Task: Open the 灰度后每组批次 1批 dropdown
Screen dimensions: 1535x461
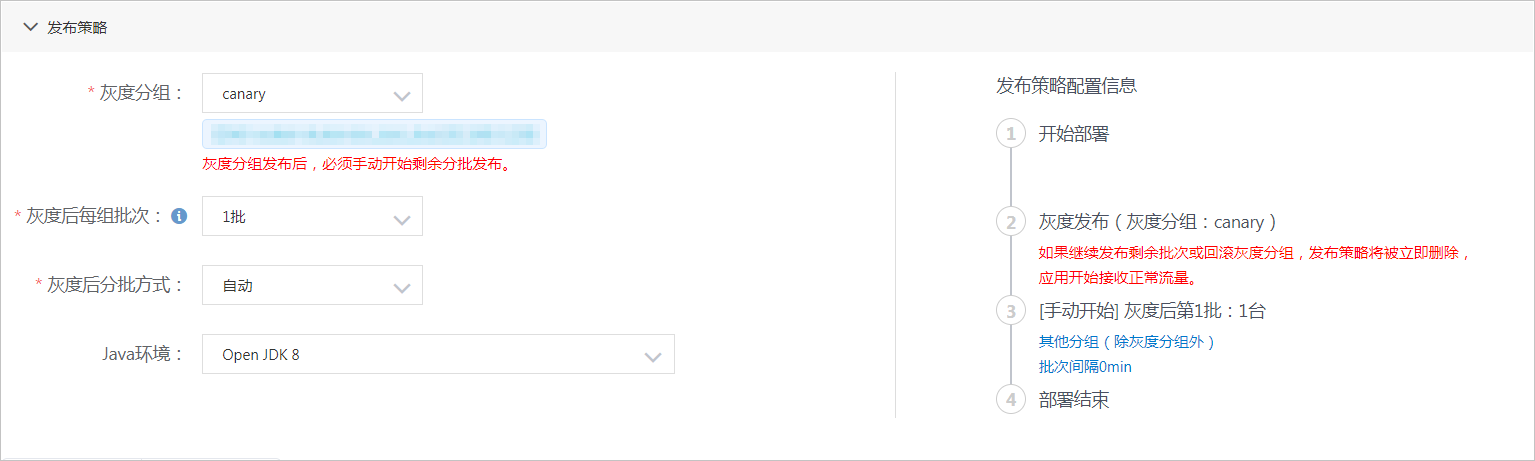Action: coord(312,217)
